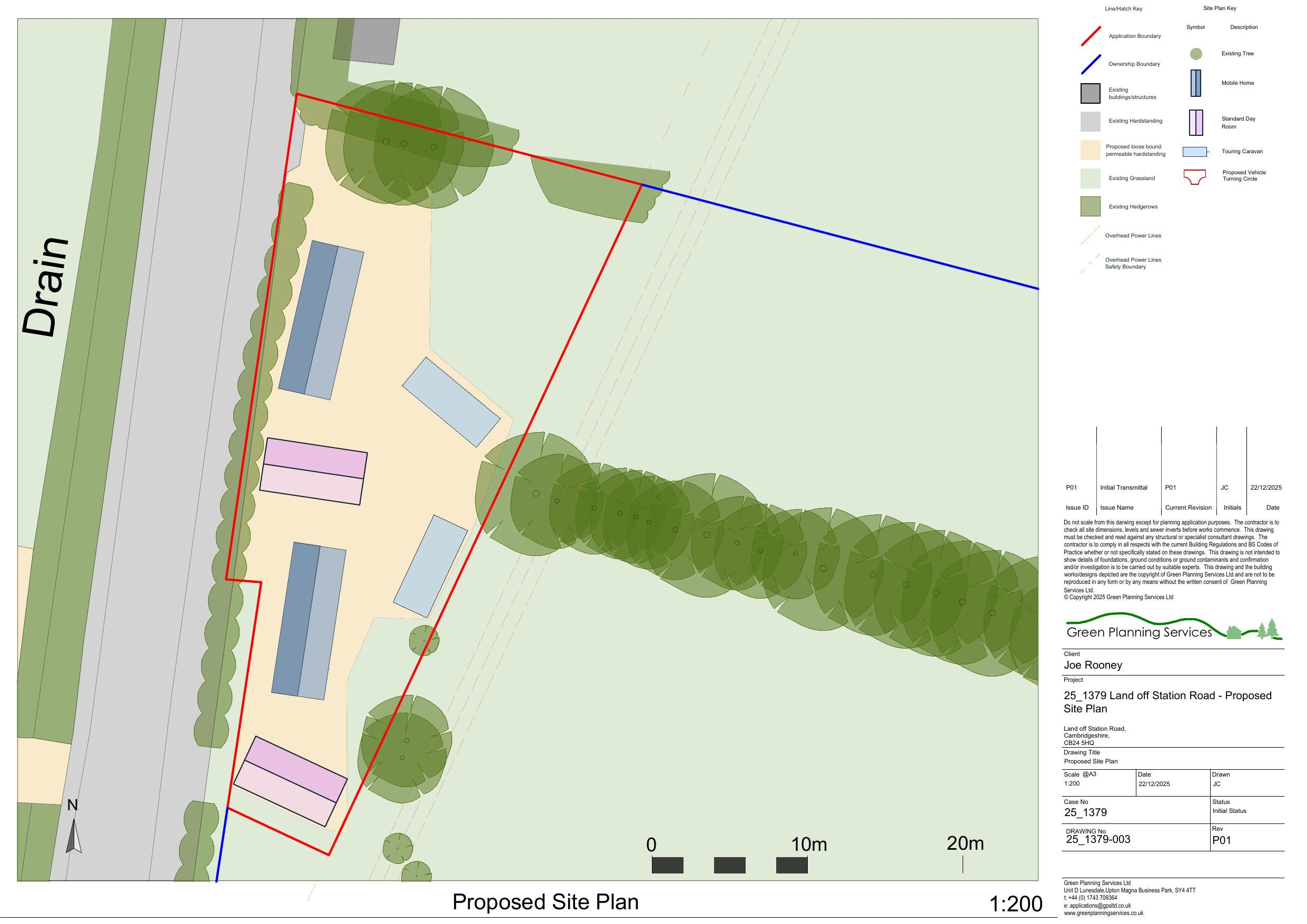Click the Touring Caravan key symbol
Image resolution: width=1307 pixels, height=924 pixels.
coord(1194,152)
